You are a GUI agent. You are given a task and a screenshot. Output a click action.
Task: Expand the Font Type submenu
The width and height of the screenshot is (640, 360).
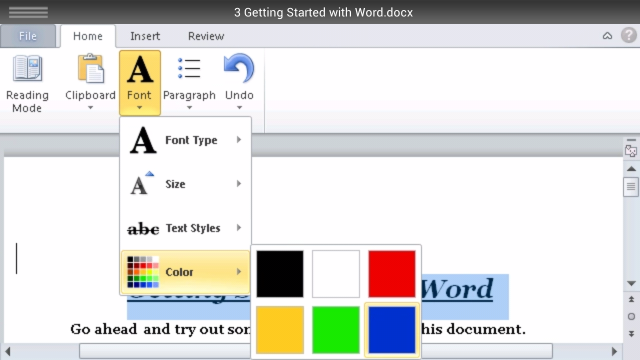click(185, 140)
